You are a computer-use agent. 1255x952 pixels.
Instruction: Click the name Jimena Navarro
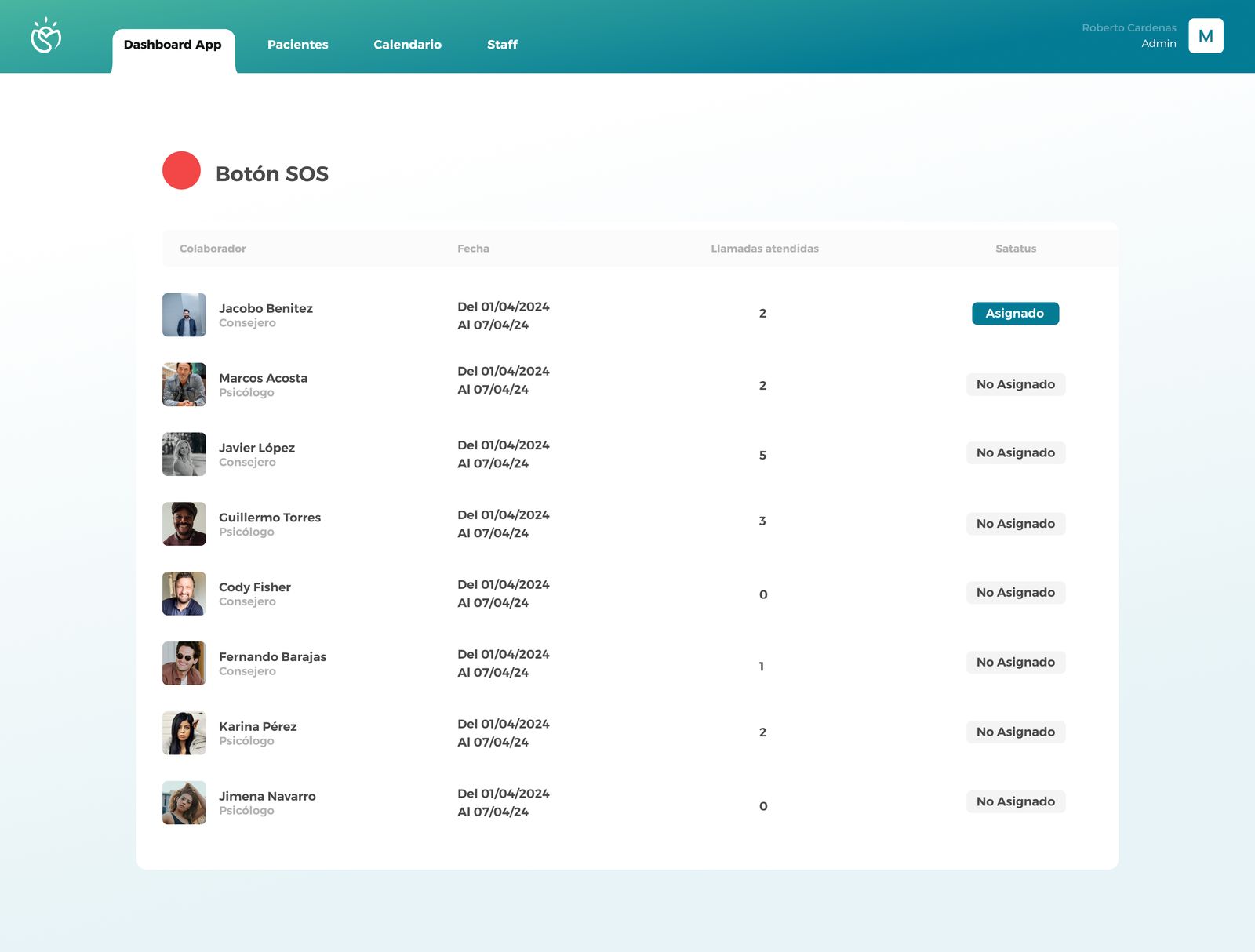click(x=267, y=796)
